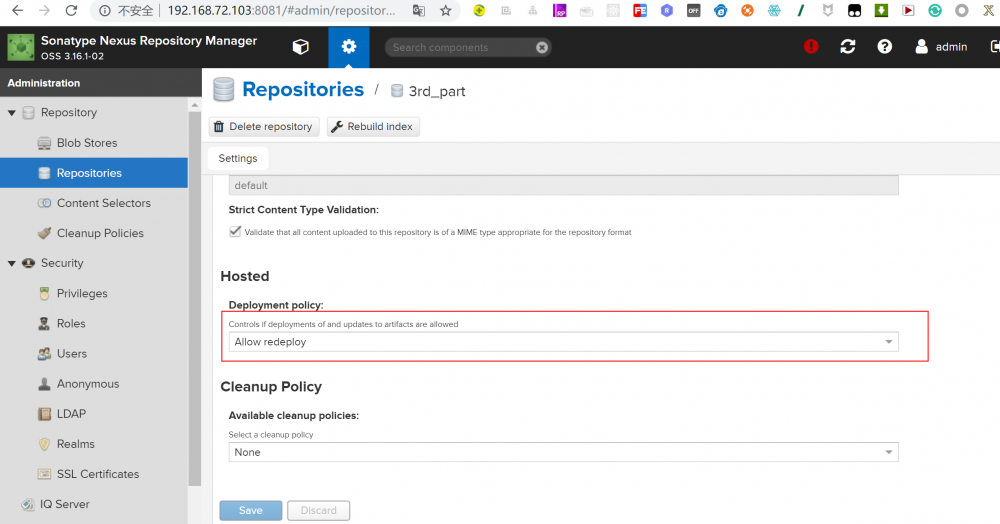Click the Delete repository button

(x=264, y=127)
